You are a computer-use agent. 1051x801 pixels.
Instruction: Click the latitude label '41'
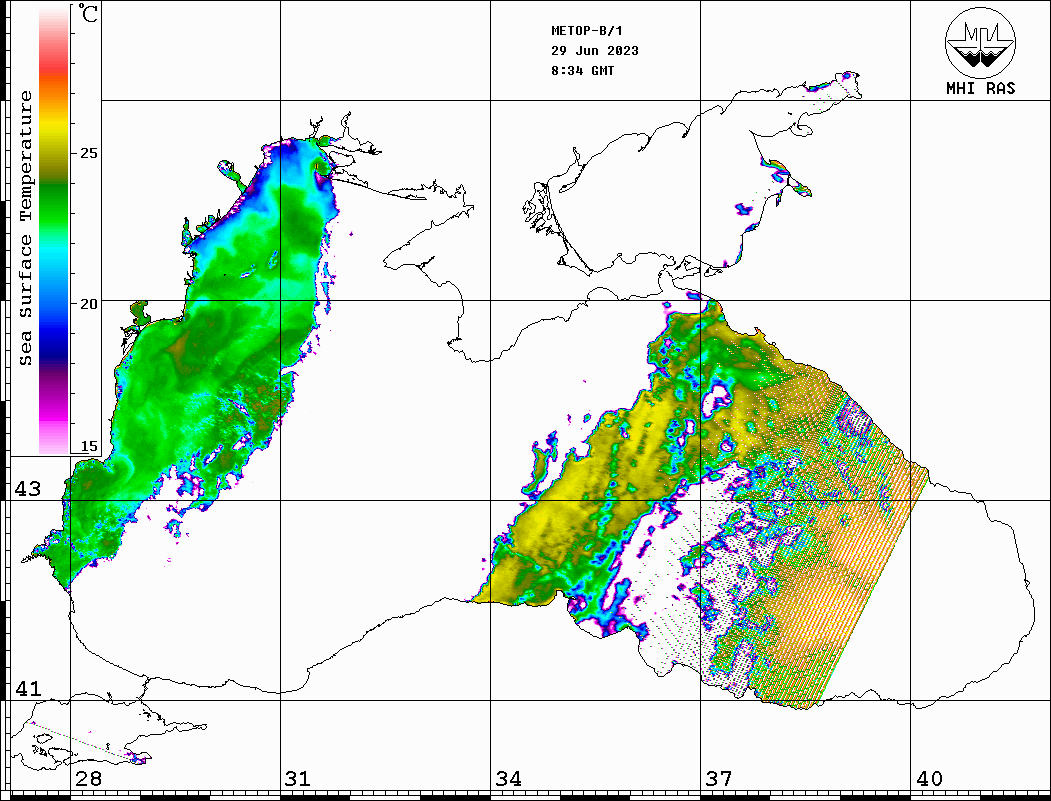coord(28,688)
